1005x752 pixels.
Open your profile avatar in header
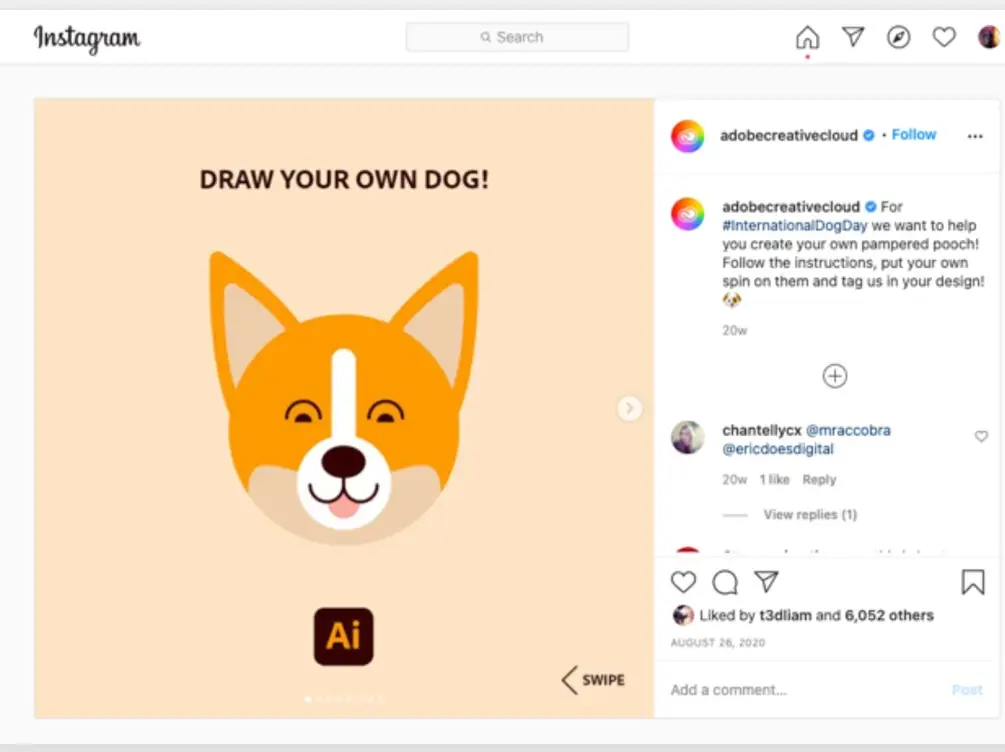pos(988,38)
